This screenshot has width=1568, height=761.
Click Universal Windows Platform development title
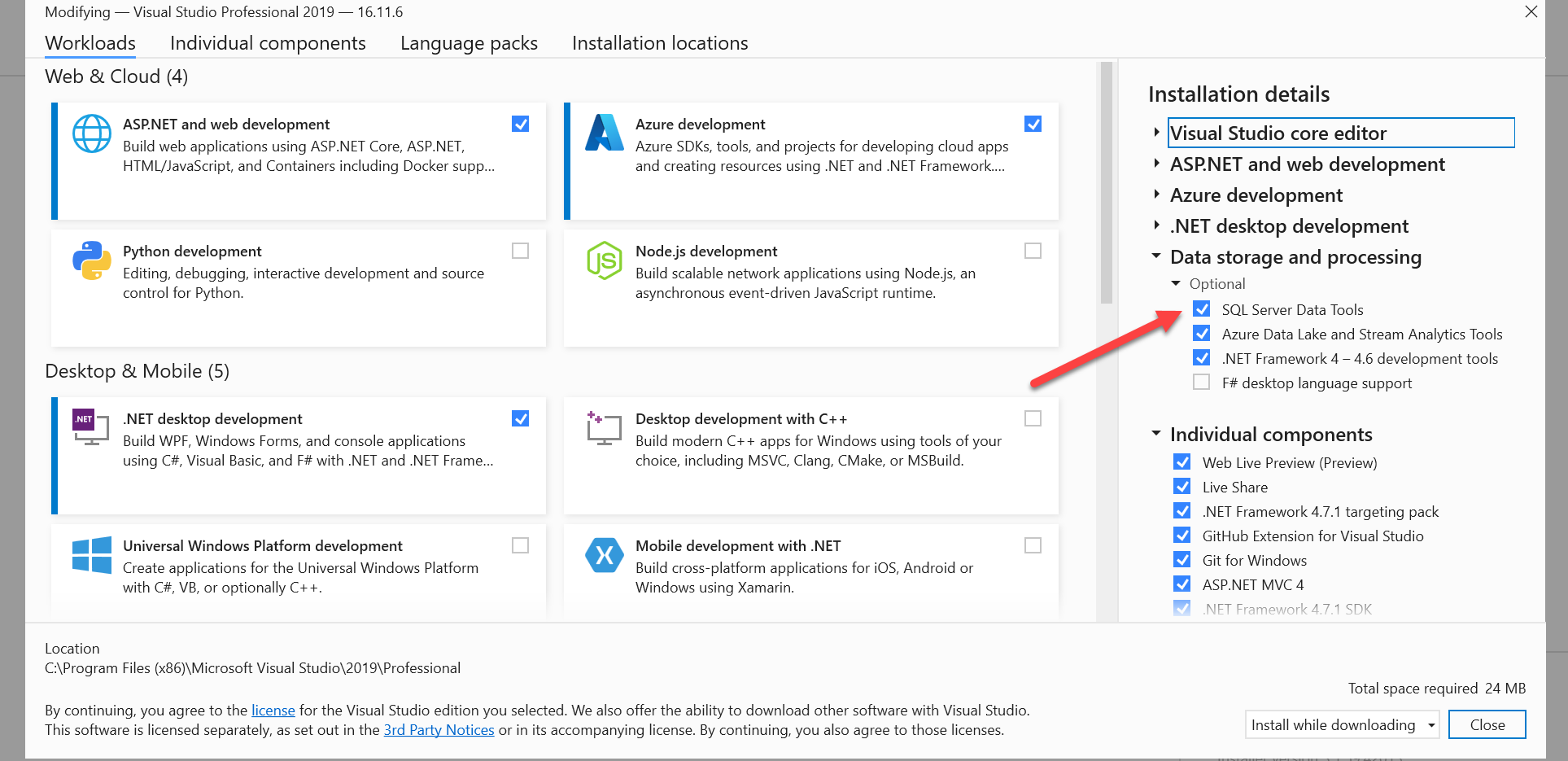263,546
